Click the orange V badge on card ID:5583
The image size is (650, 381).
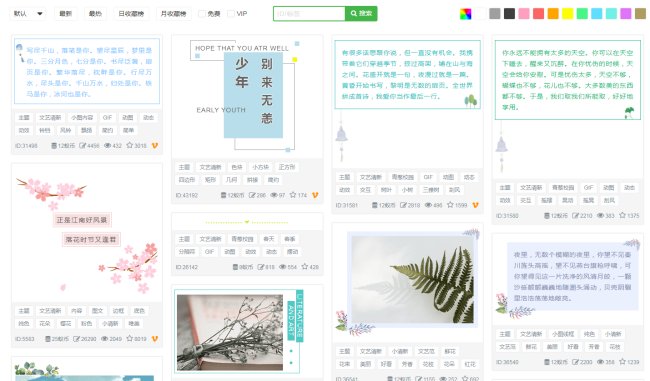[155, 339]
